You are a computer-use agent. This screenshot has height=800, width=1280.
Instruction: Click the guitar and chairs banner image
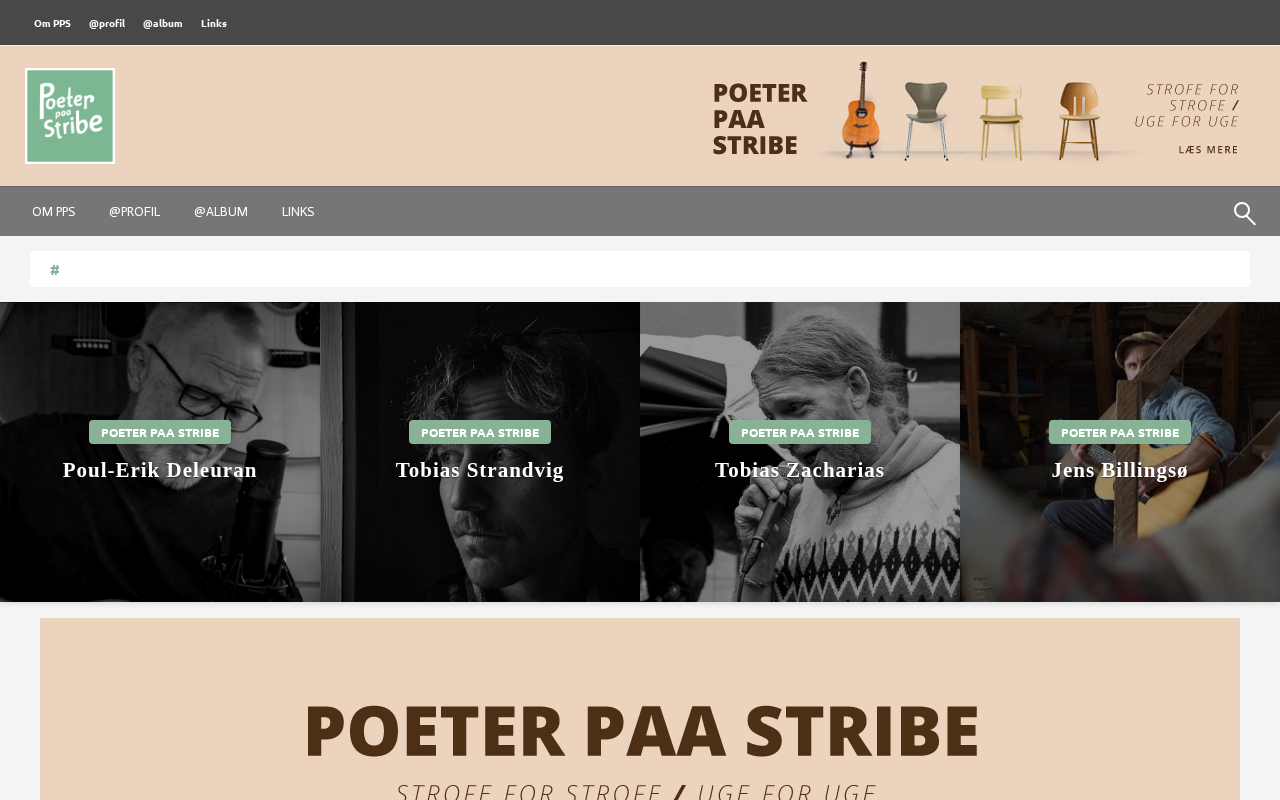coord(976,112)
